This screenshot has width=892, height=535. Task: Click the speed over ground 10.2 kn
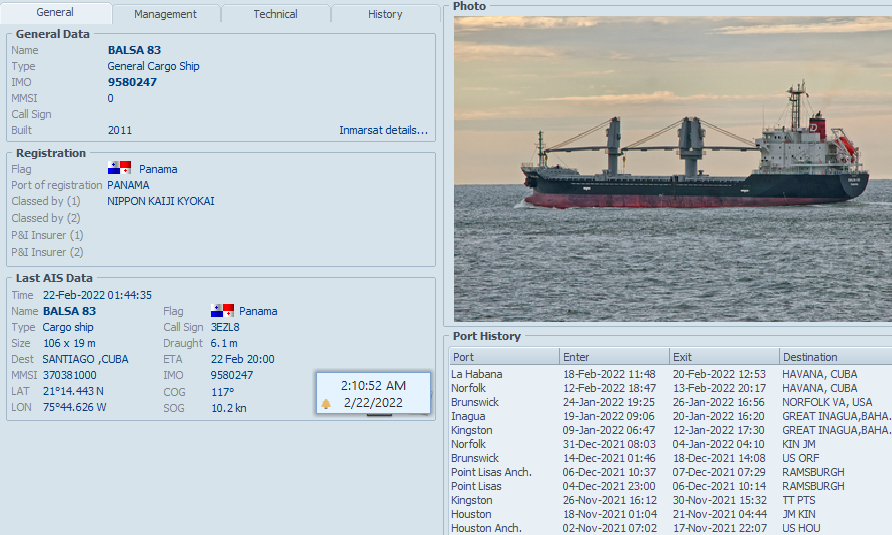coord(229,408)
